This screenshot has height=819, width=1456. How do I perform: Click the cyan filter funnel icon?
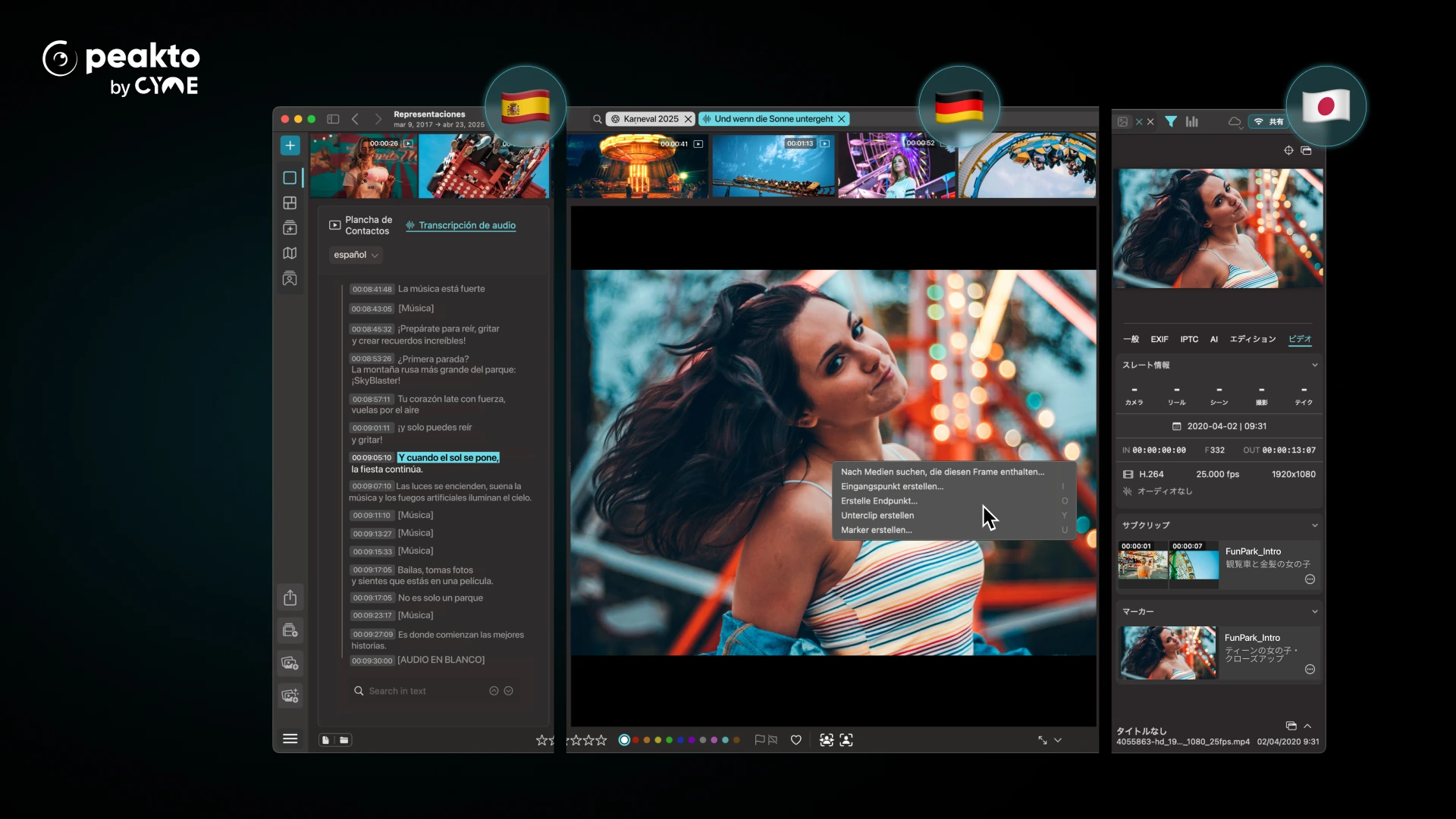point(1171,121)
